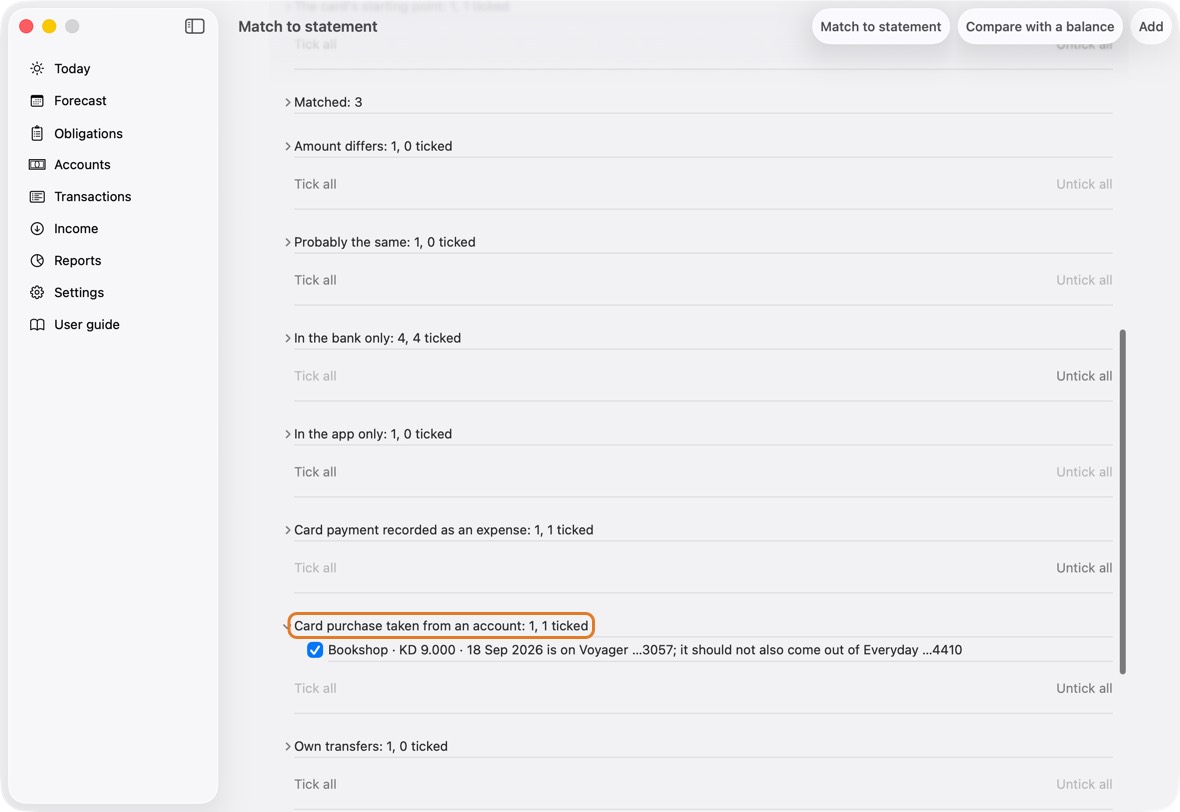Tick all under Probably the same

[315, 280]
